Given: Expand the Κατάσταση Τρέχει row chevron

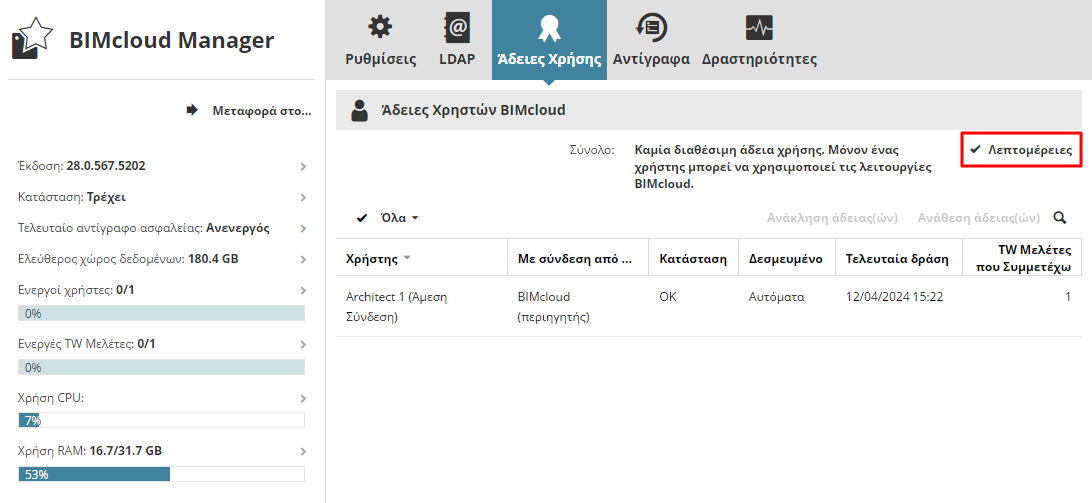Looking at the screenshot, I should pyautogui.click(x=303, y=197).
